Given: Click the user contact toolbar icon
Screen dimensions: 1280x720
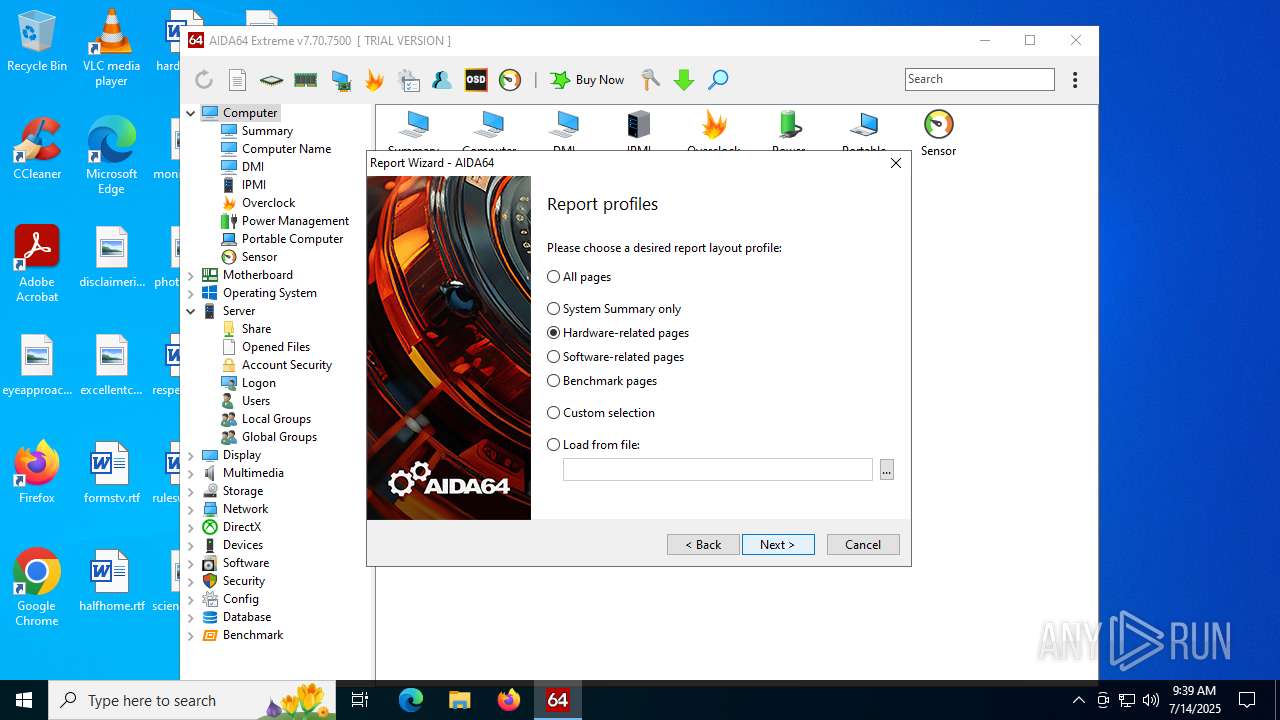Looking at the screenshot, I should click(442, 80).
